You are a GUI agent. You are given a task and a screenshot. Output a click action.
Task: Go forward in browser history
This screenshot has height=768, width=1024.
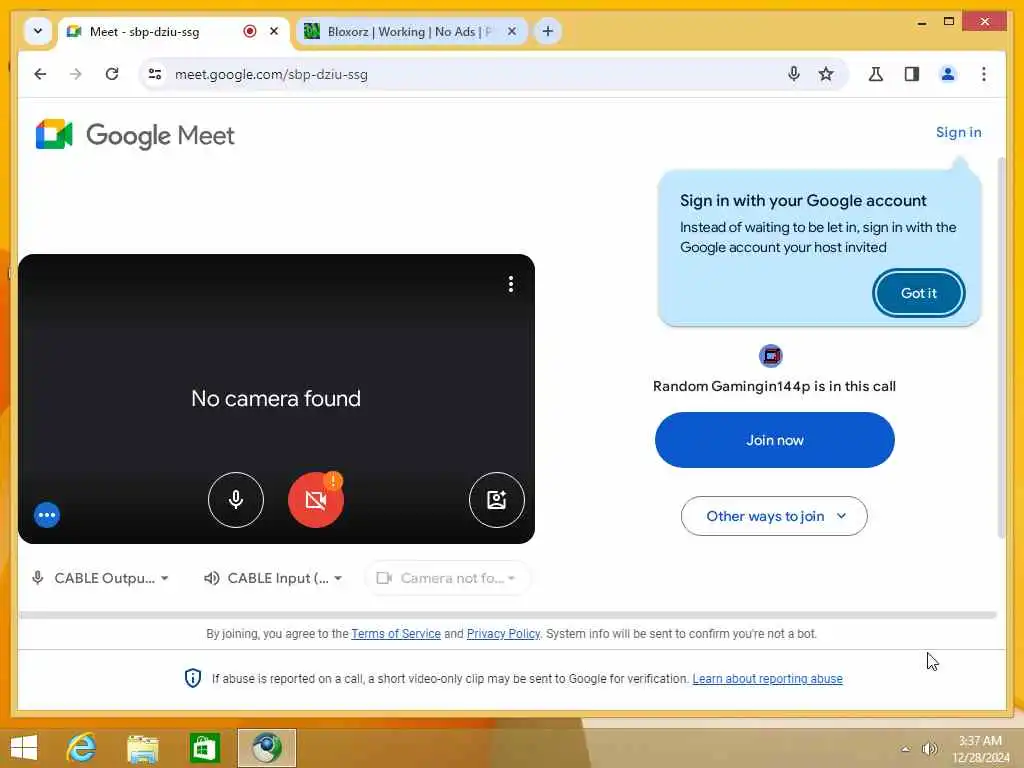point(76,74)
